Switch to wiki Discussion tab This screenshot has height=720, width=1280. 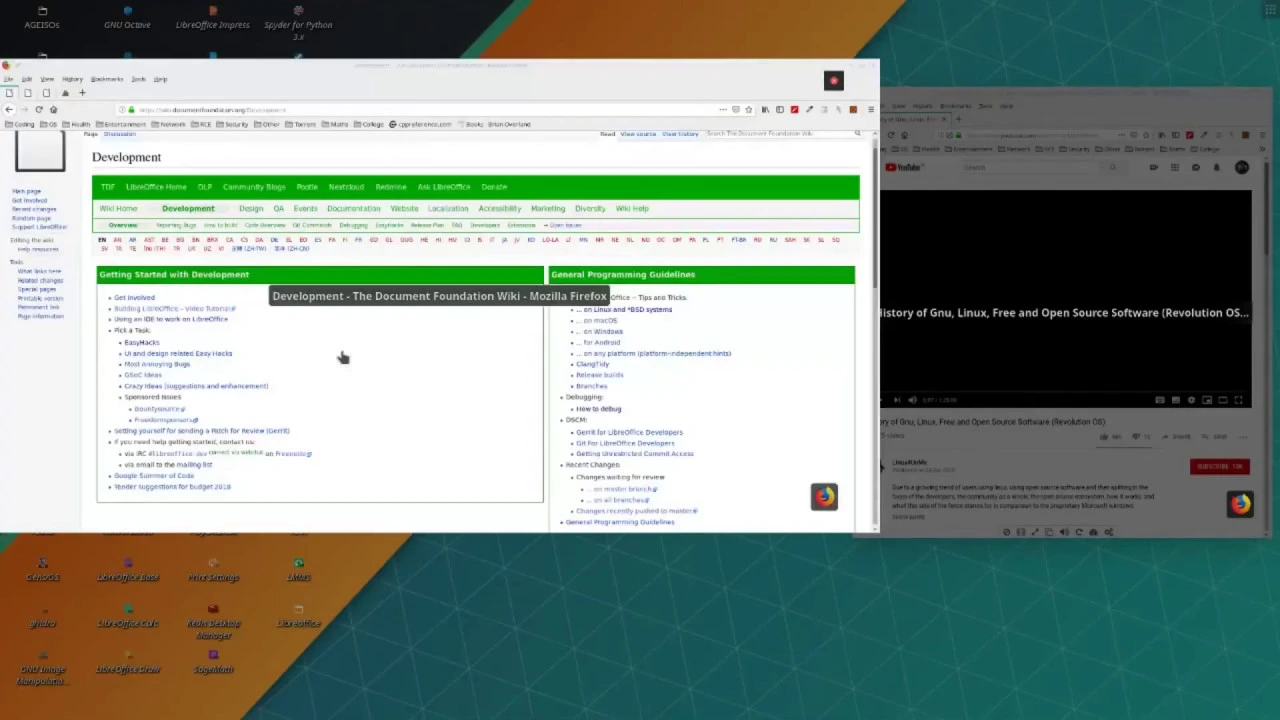pos(119,134)
